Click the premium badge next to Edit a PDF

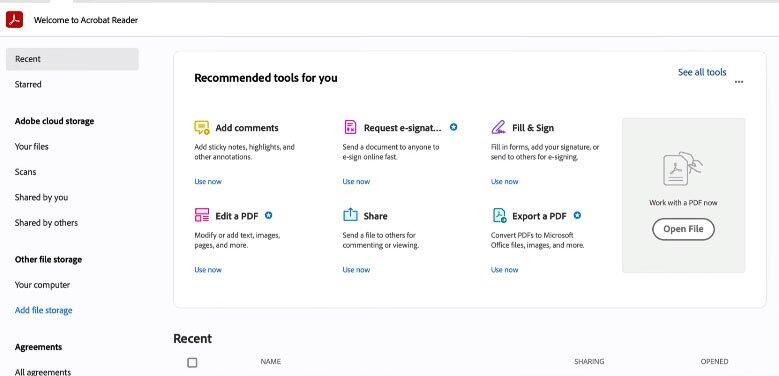tap(268, 216)
